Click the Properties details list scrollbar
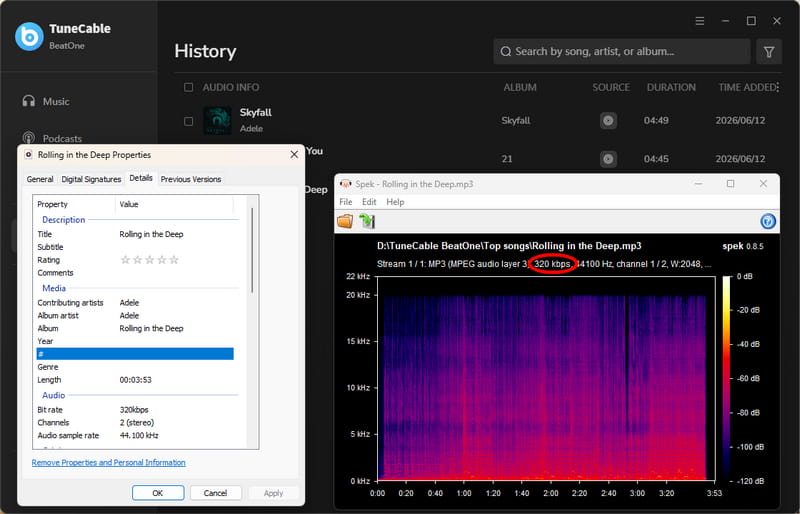800x514 pixels. point(252,250)
